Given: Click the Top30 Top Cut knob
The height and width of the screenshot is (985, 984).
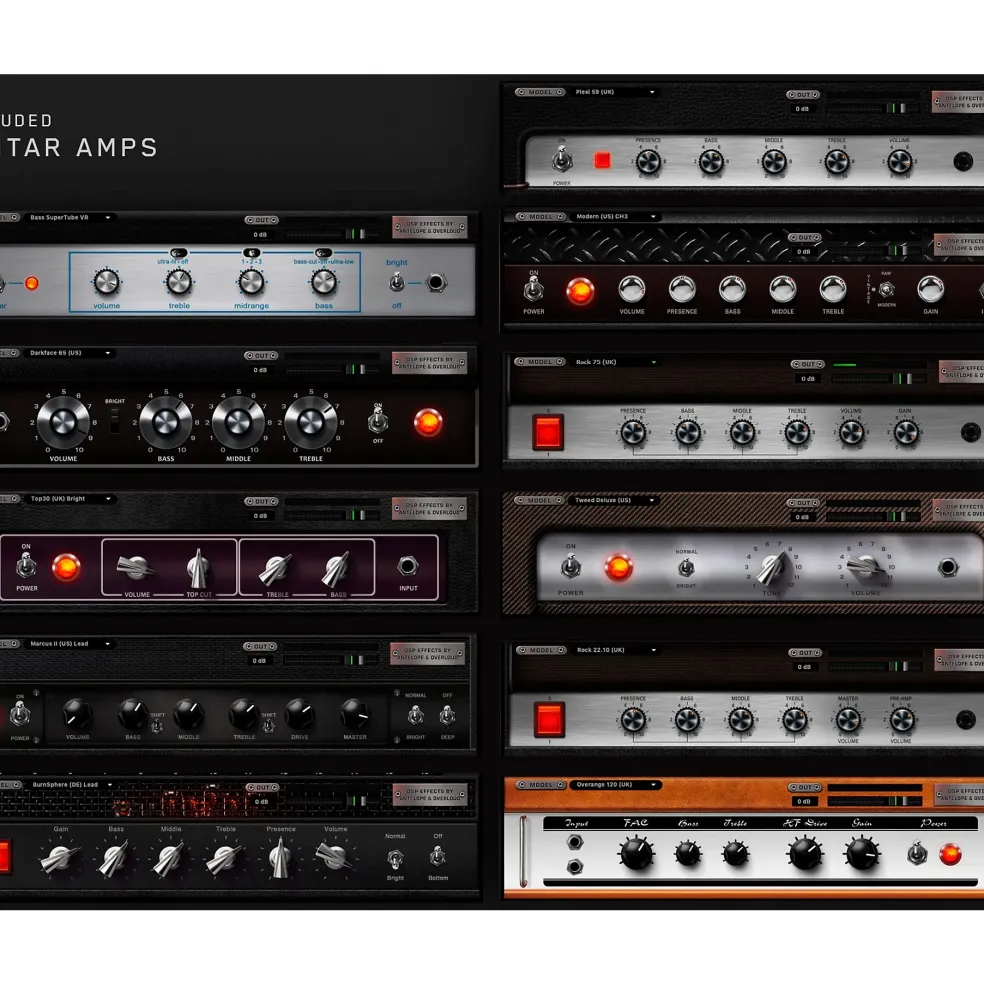Looking at the screenshot, I should [199, 567].
